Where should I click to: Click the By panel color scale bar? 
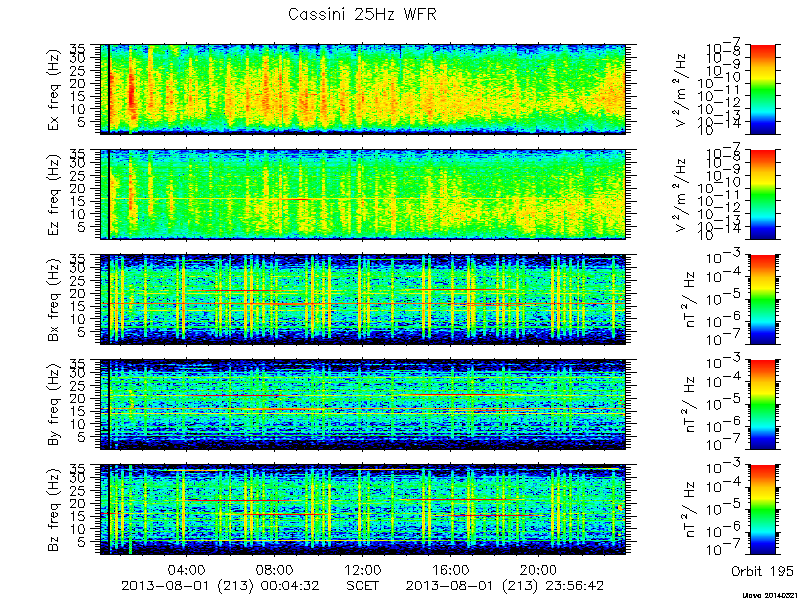point(763,405)
